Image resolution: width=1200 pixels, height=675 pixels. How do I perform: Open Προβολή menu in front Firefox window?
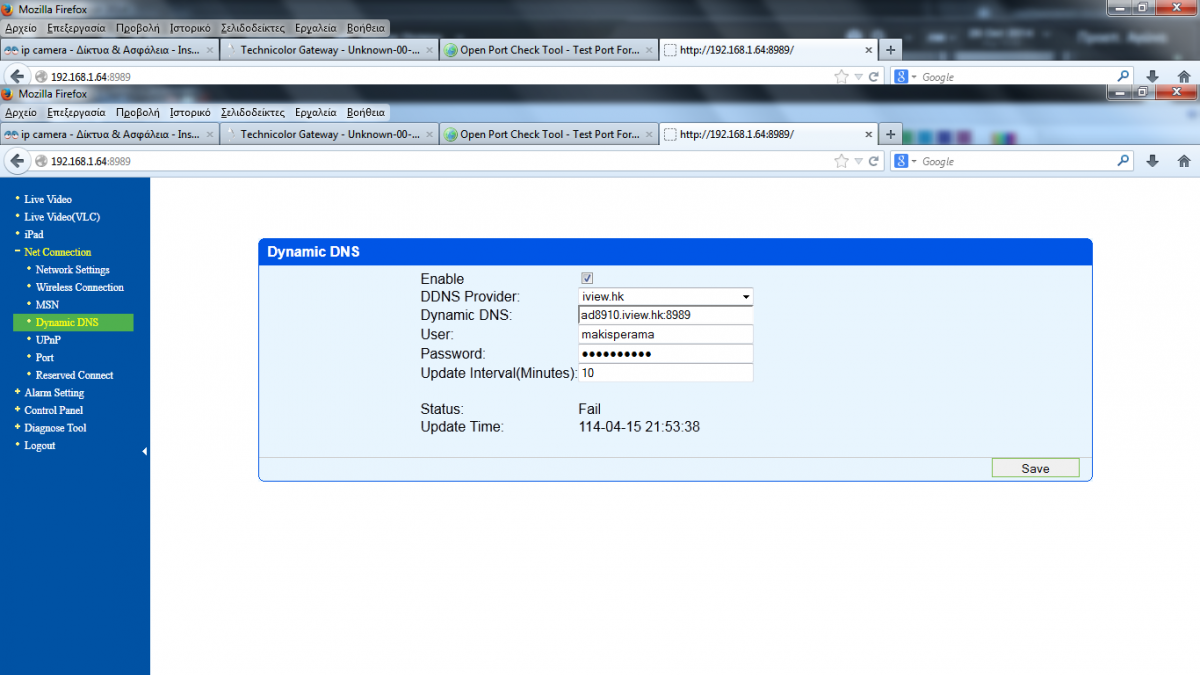[x=137, y=113]
